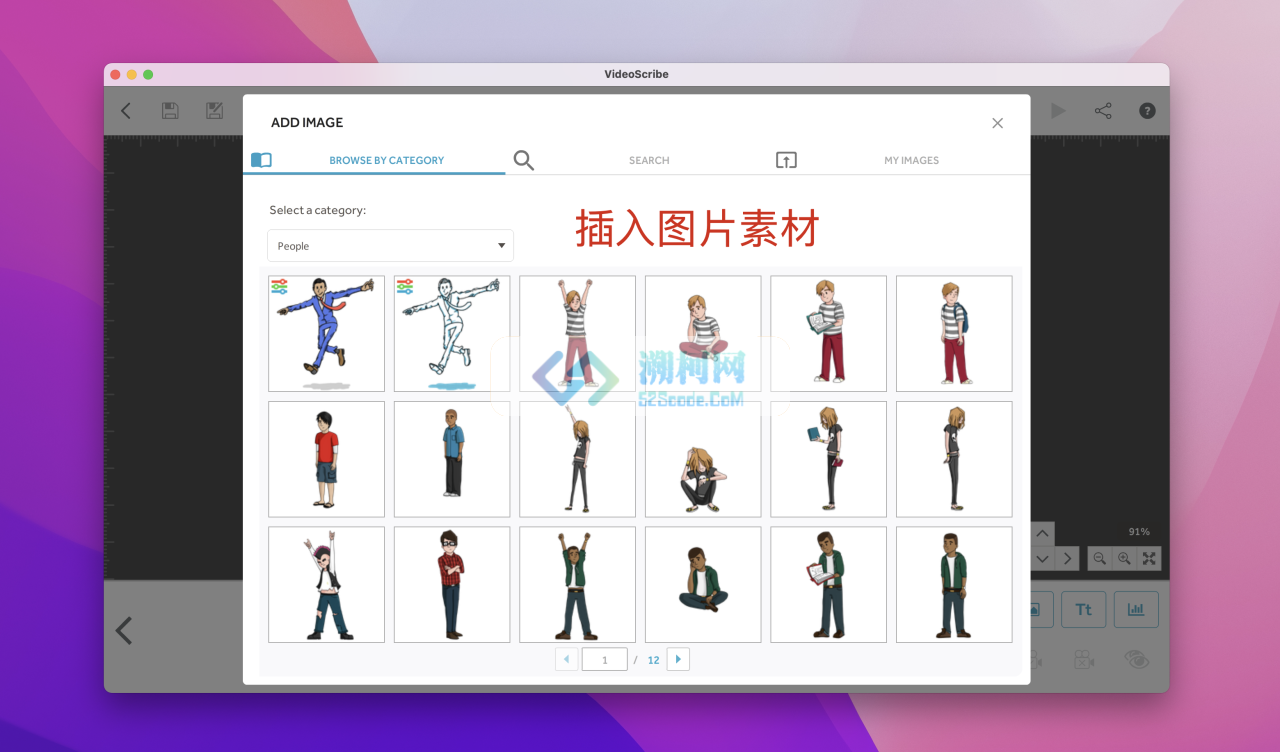Go to the previous page of images

(x=566, y=659)
